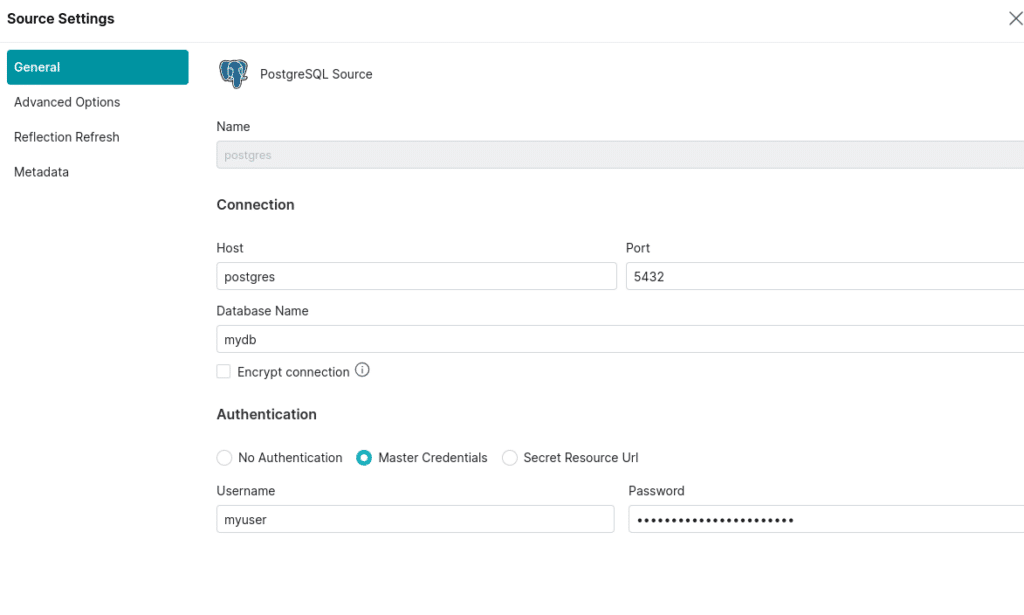Enable the Encrypt connection checkbox

click(223, 371)
